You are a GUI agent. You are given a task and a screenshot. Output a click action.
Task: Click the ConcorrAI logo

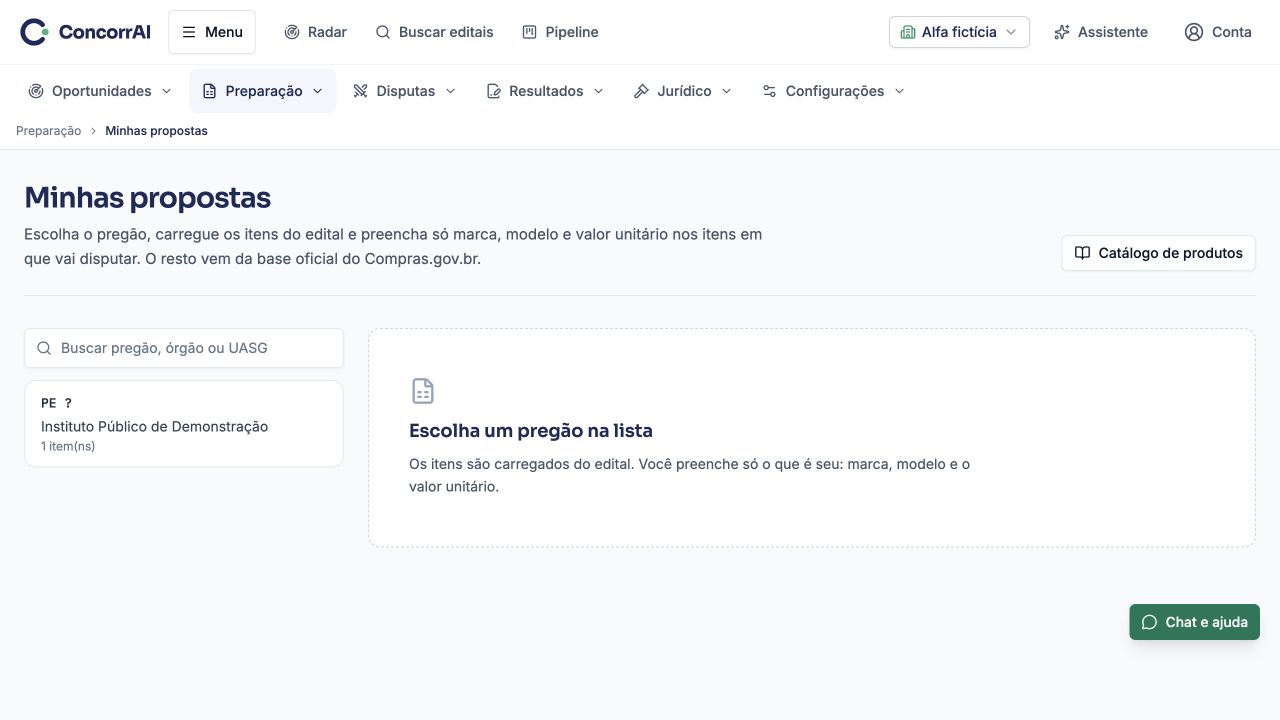point(85,32)
